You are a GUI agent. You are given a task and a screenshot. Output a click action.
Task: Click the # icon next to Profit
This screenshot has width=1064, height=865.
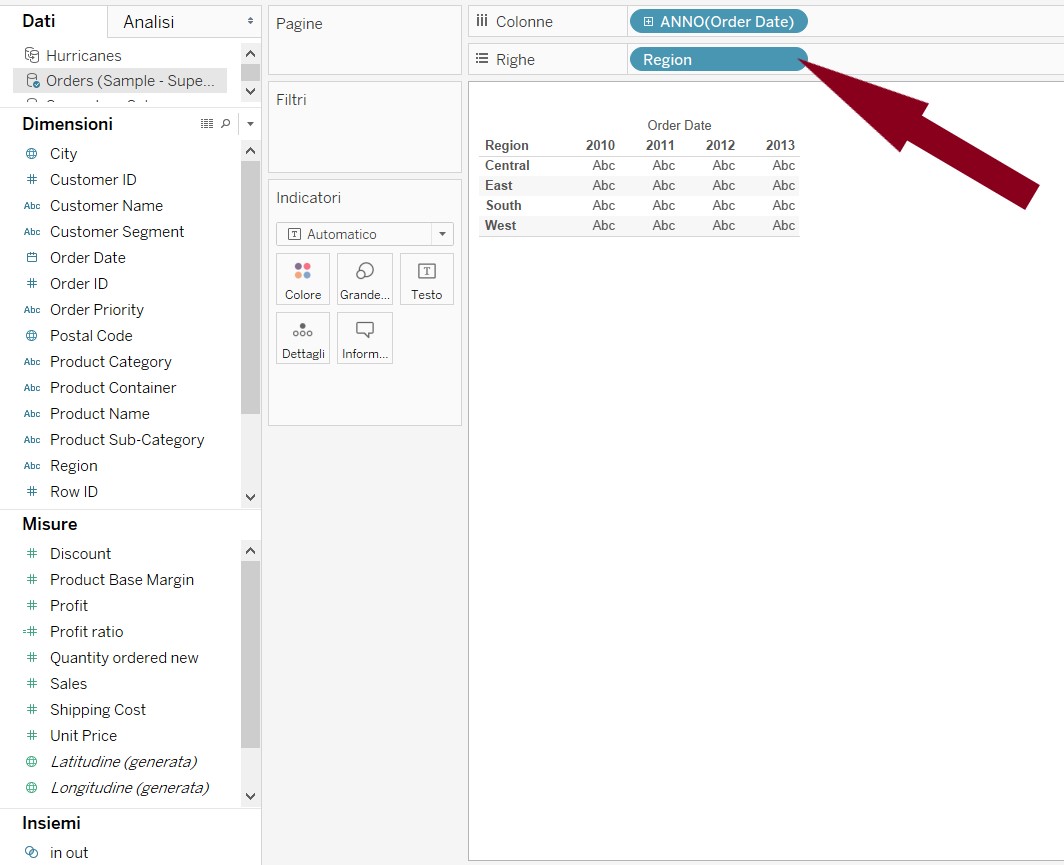pyautogui.click(x=33, y=605)
